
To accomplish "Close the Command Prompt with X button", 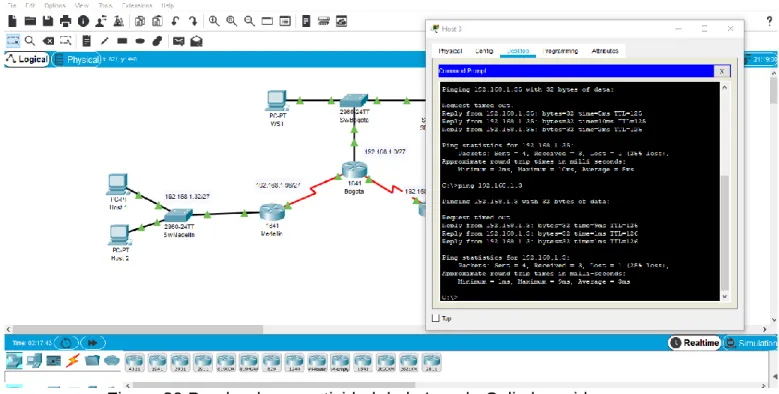I will click(x=721, y=71).
